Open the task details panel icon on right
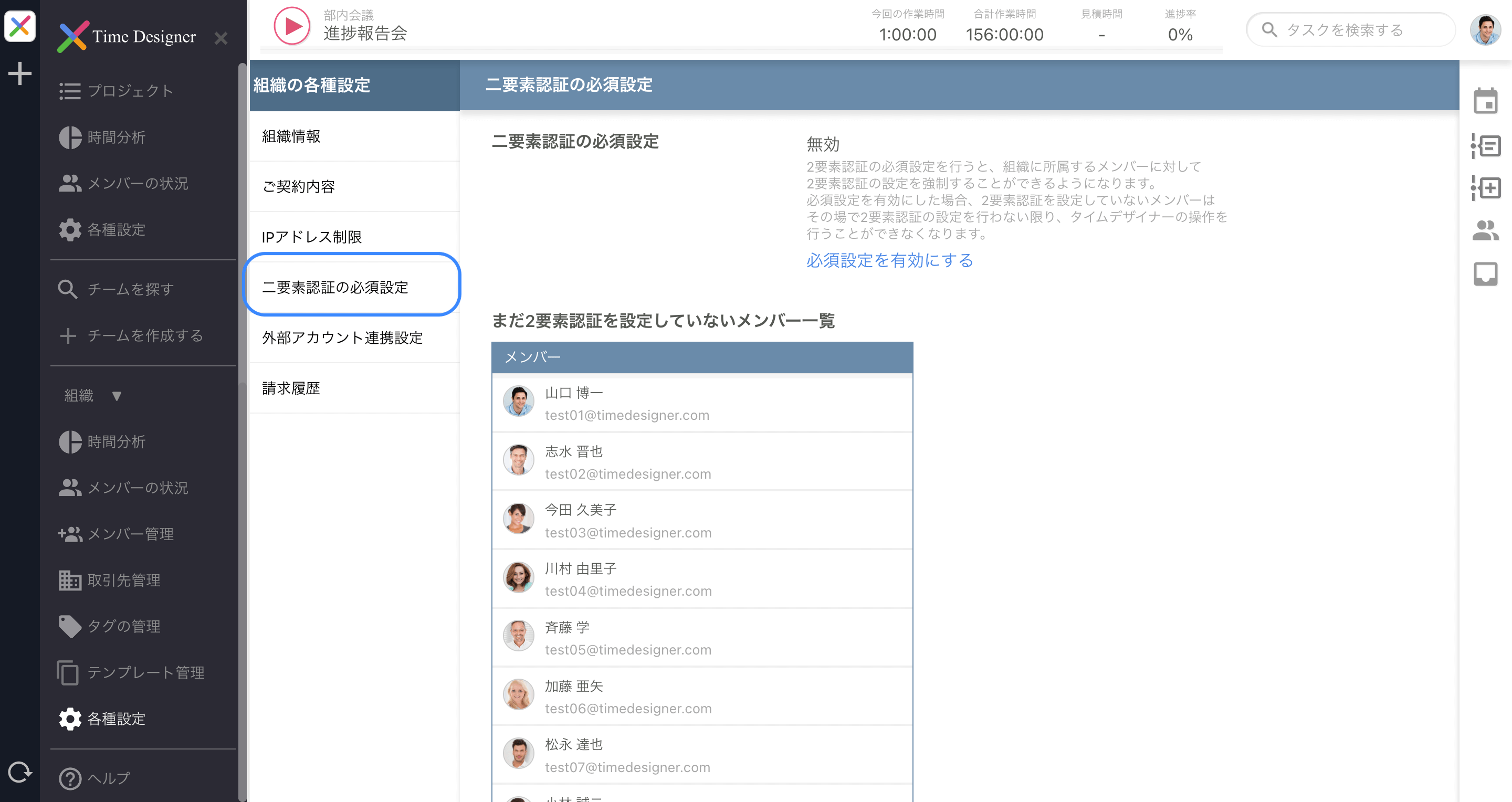 (1486, 146)
